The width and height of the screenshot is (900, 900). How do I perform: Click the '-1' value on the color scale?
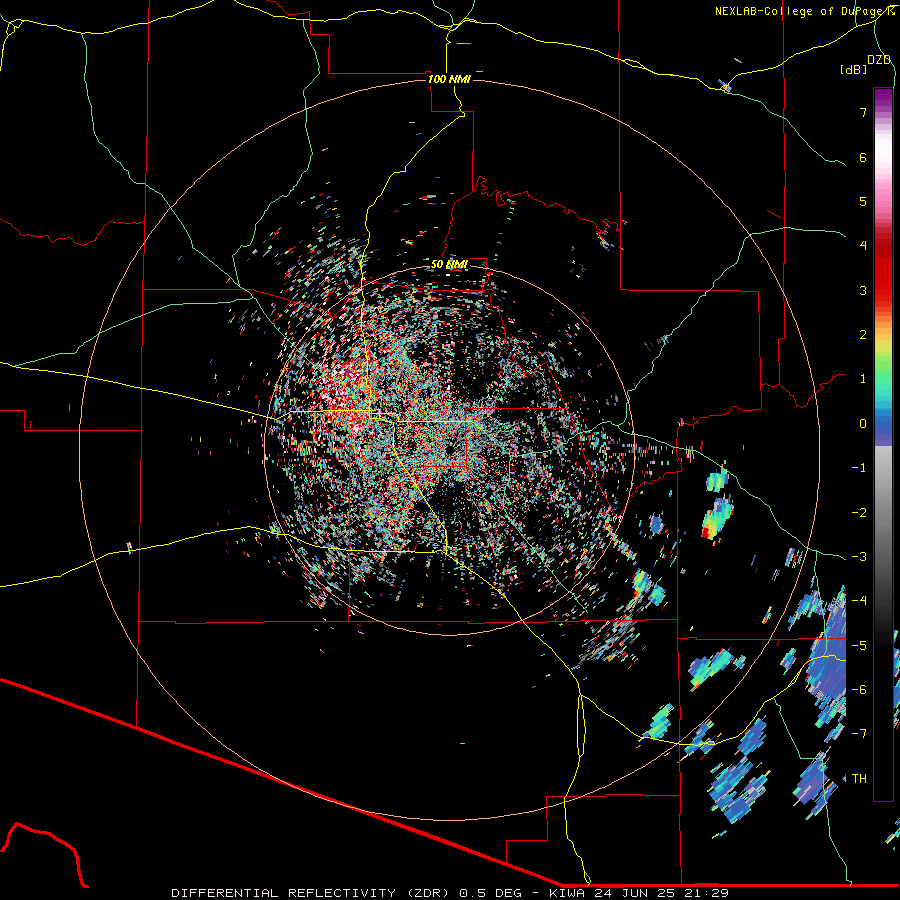pos(859,468)
